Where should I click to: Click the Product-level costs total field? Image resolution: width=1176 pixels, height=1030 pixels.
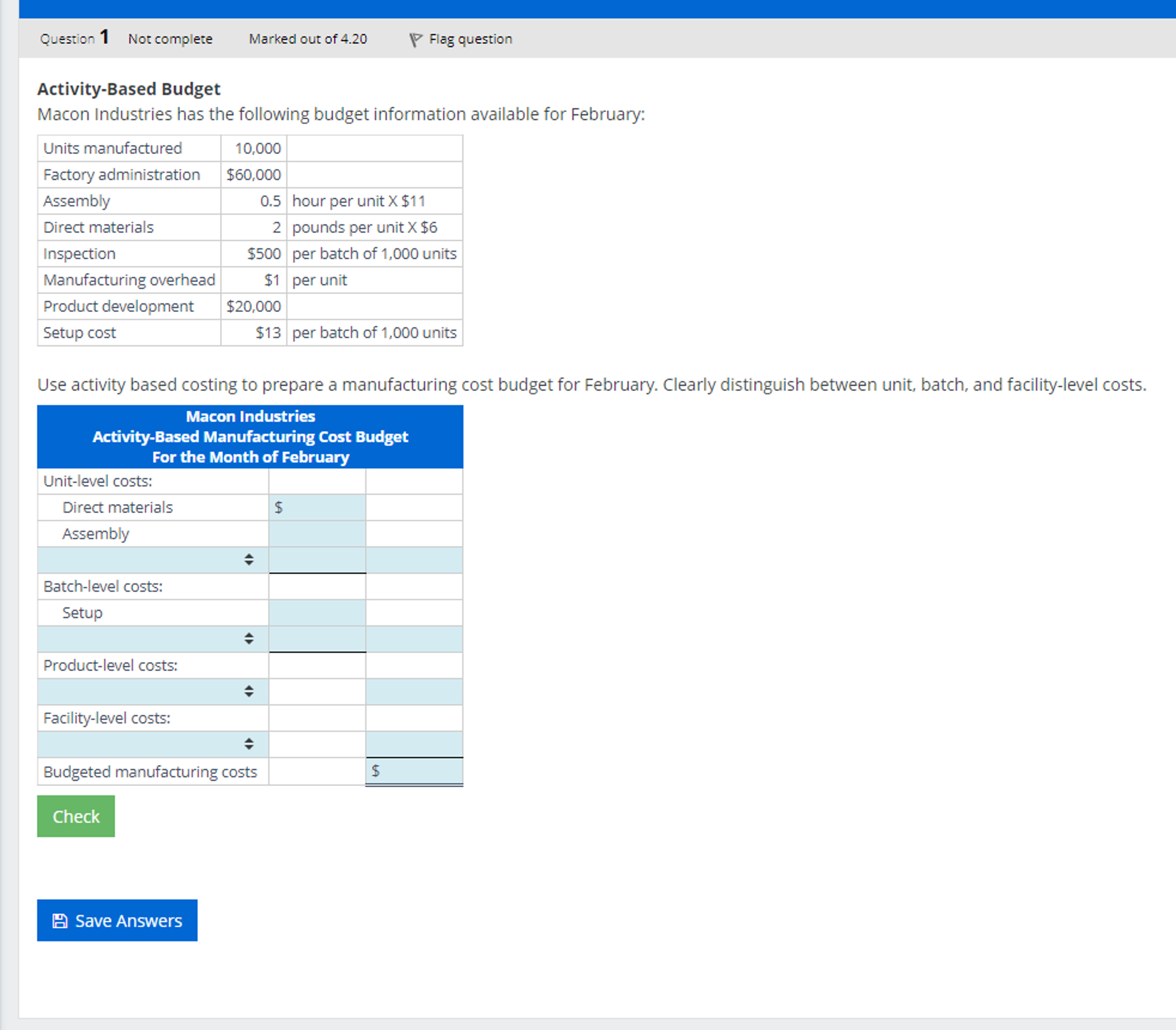414,691
